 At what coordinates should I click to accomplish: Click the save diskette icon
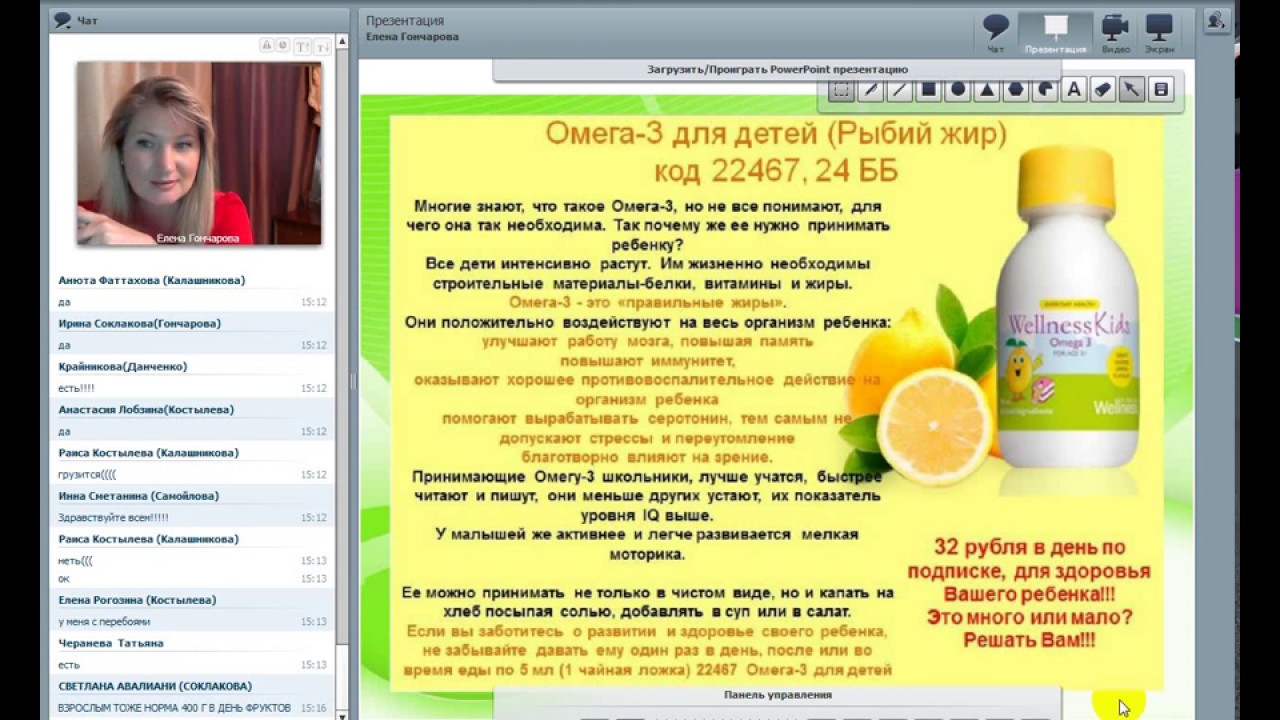point(1160,90)
